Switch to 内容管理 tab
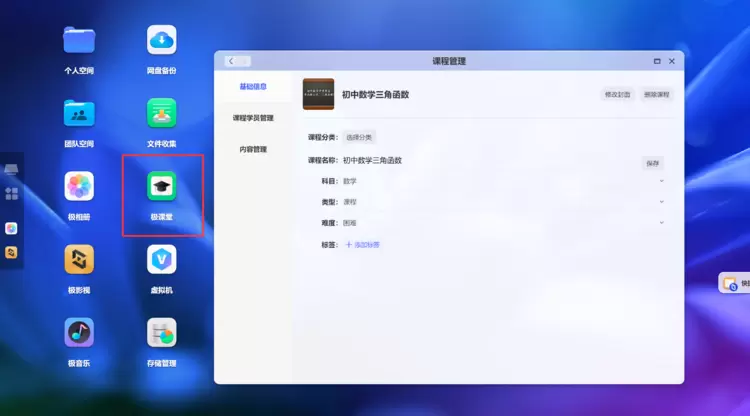750x416 pixels. pyautogui.click(x=253, y=149)
